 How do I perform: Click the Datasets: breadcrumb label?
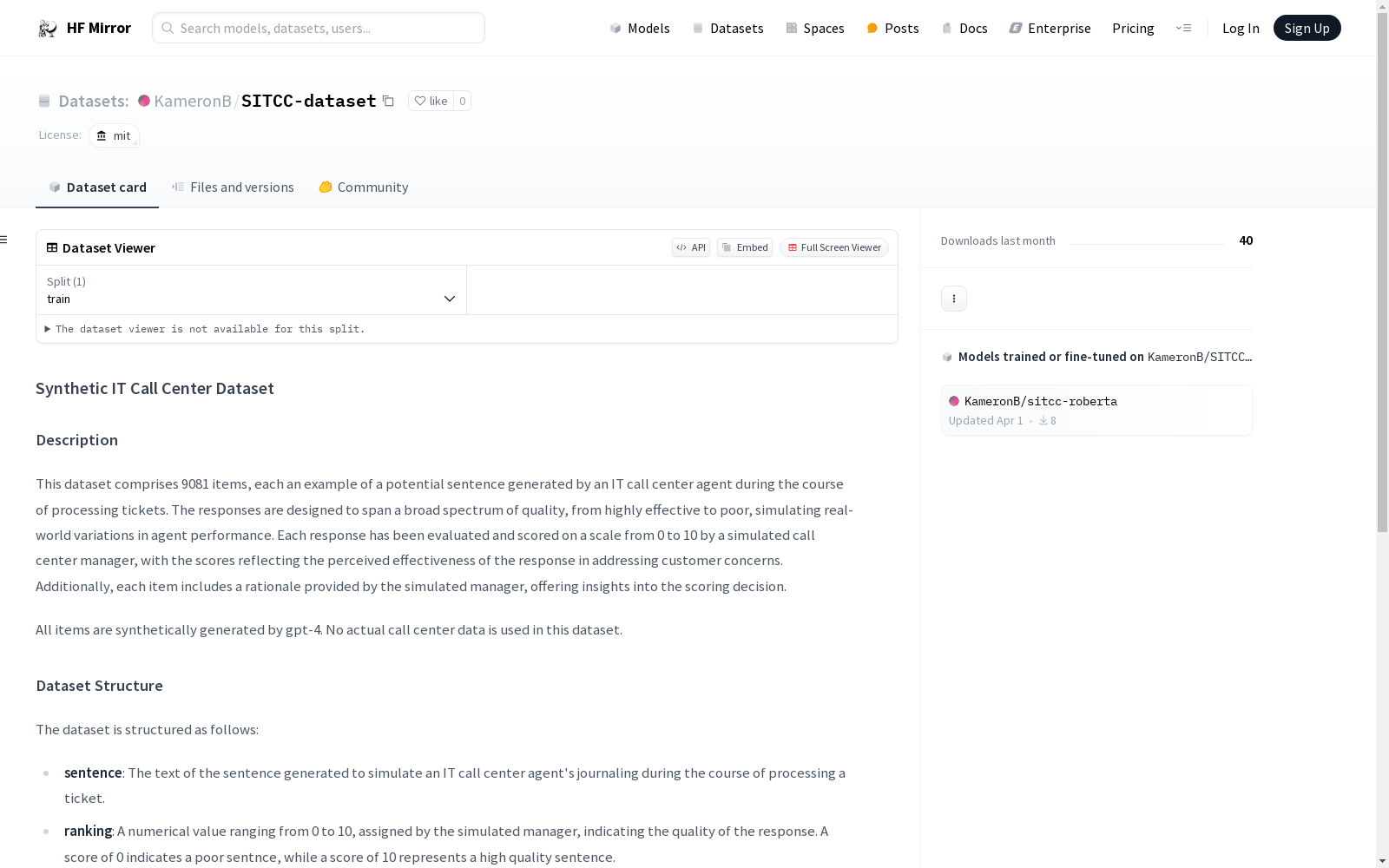94,102
